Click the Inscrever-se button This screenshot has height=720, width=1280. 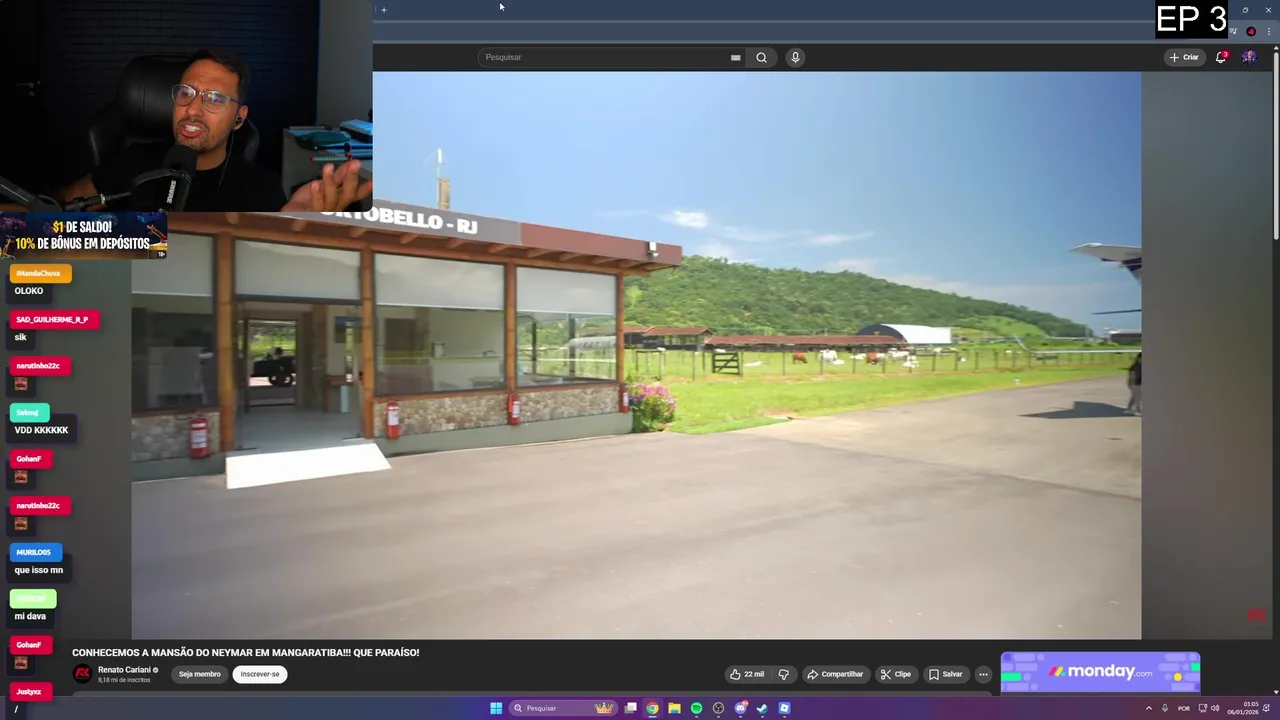(260, 674)
